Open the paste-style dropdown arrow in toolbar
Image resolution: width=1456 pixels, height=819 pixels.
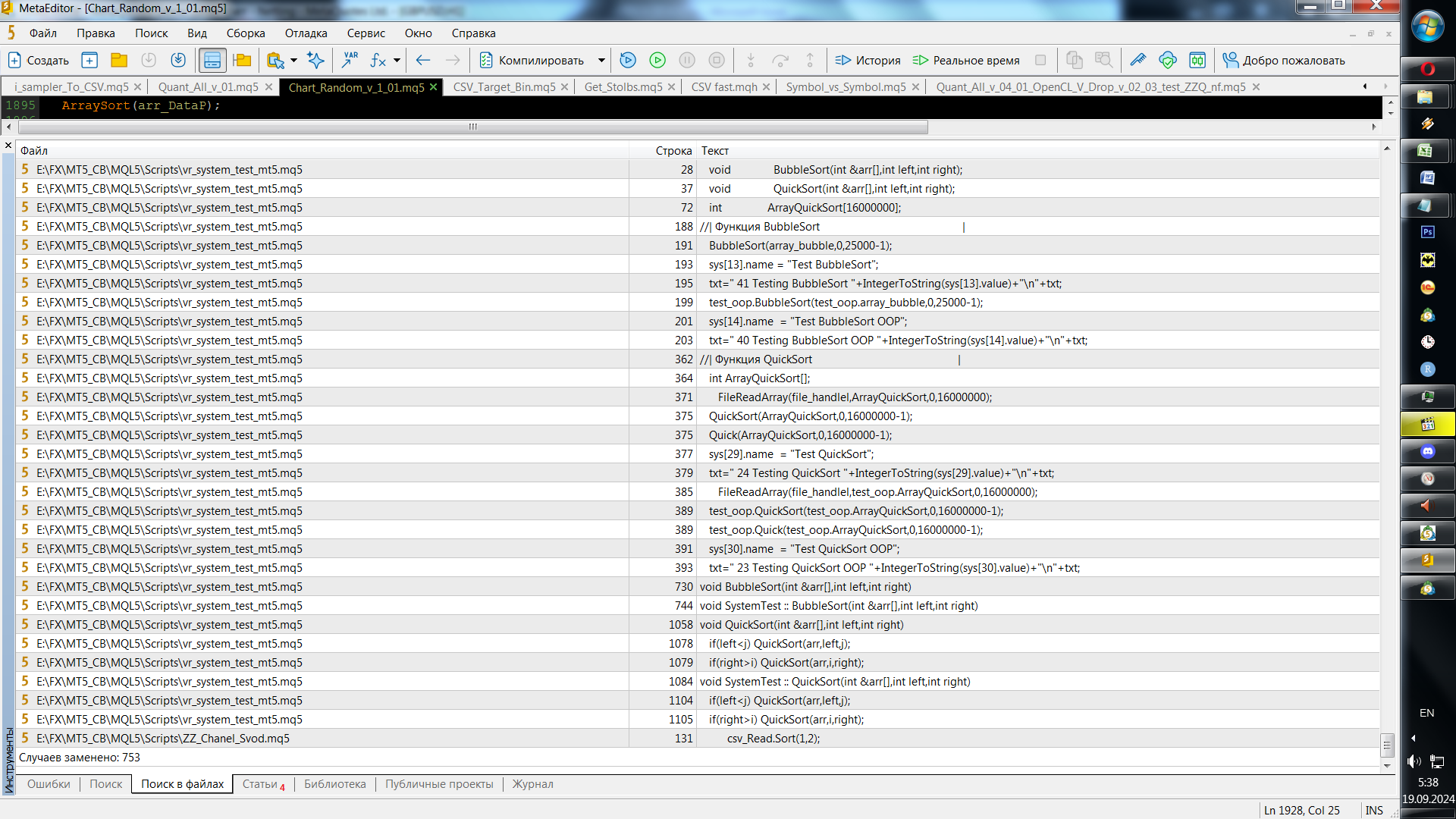pos(293,61)
